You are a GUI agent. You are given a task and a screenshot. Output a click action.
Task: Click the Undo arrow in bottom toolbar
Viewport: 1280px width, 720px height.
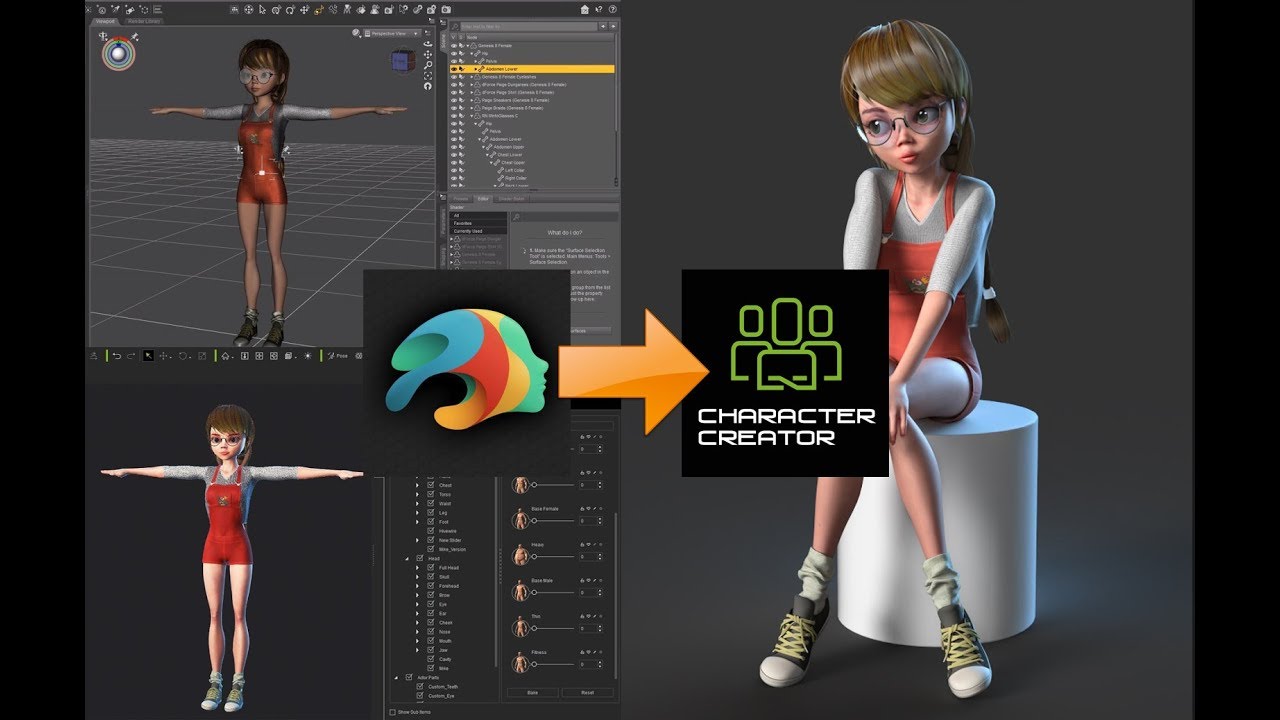tap(117, 356)
